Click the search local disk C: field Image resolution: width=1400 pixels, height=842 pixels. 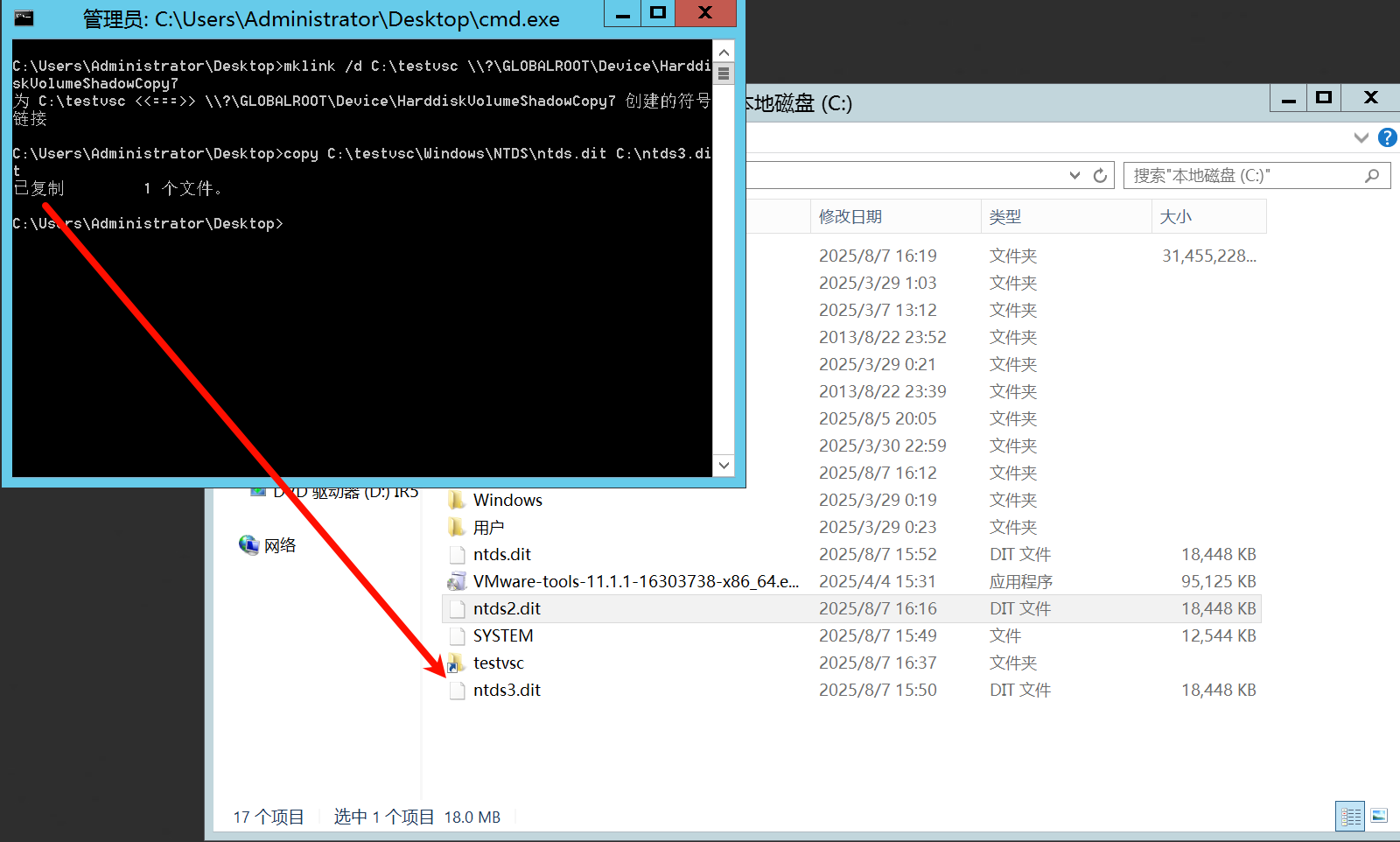tap(1242, 176)
